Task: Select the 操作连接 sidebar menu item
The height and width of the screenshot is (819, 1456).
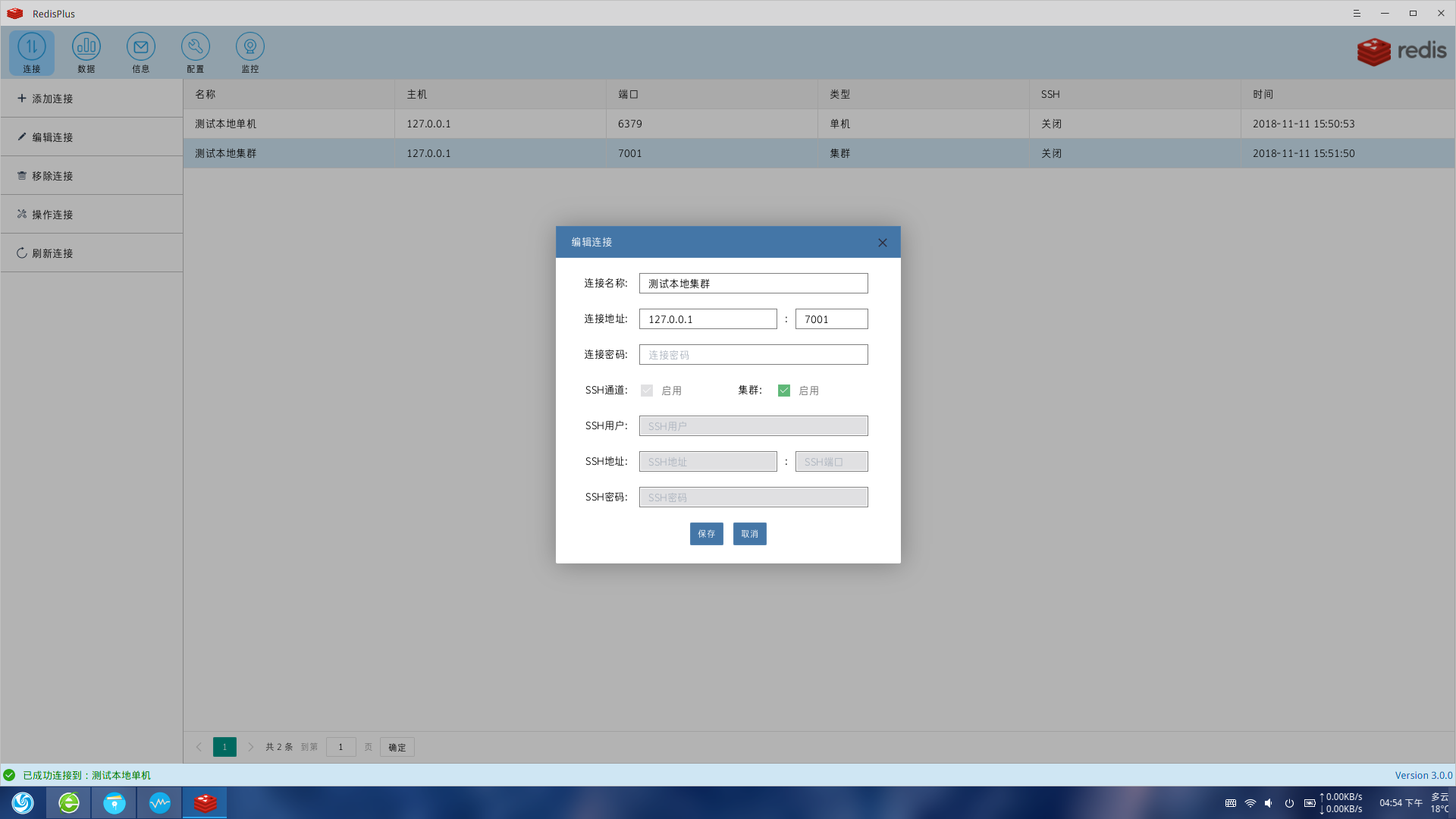Action: click(92, 214)
